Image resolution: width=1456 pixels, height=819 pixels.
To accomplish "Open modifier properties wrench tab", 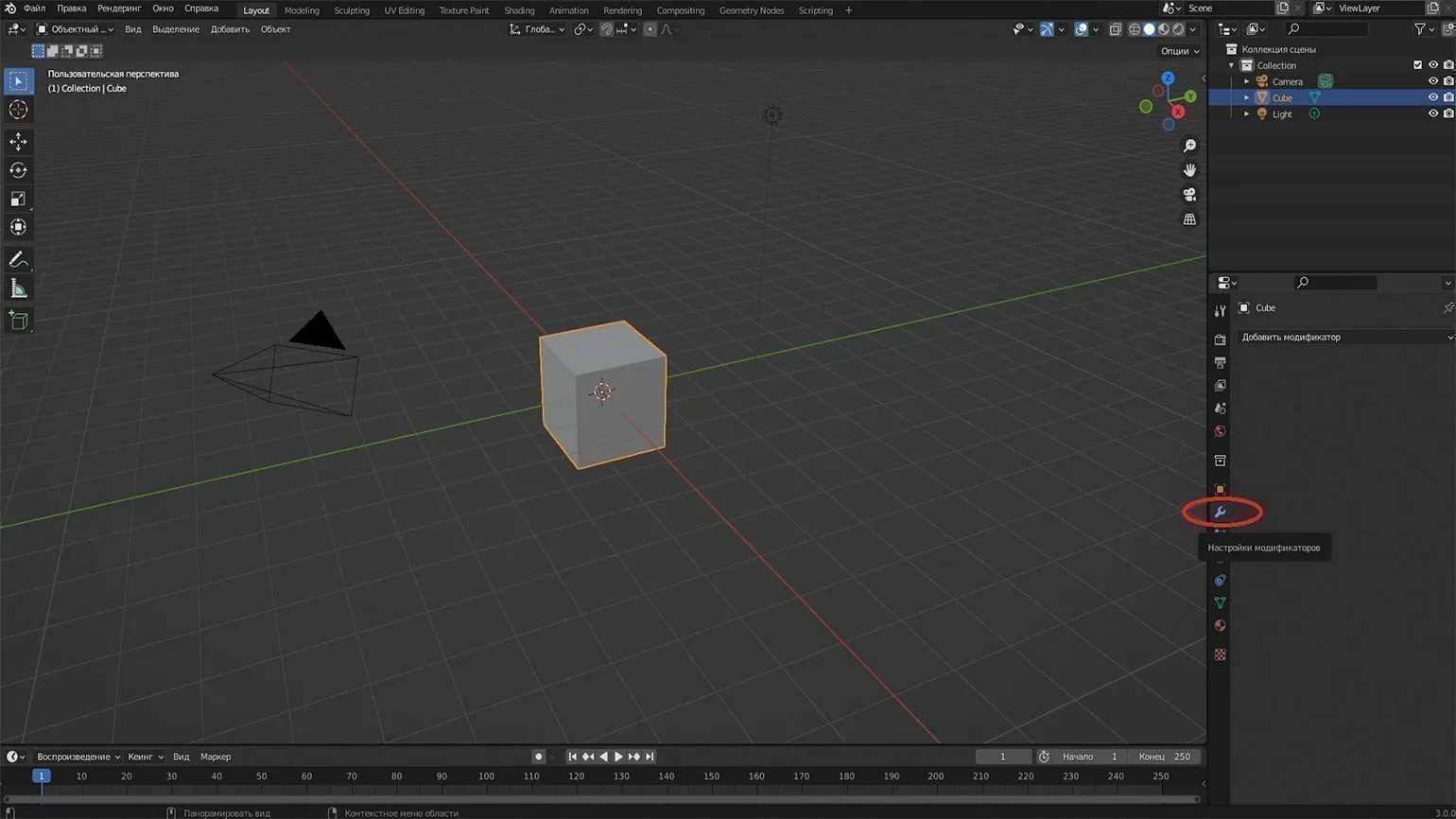I will (x=1220, y=512).
